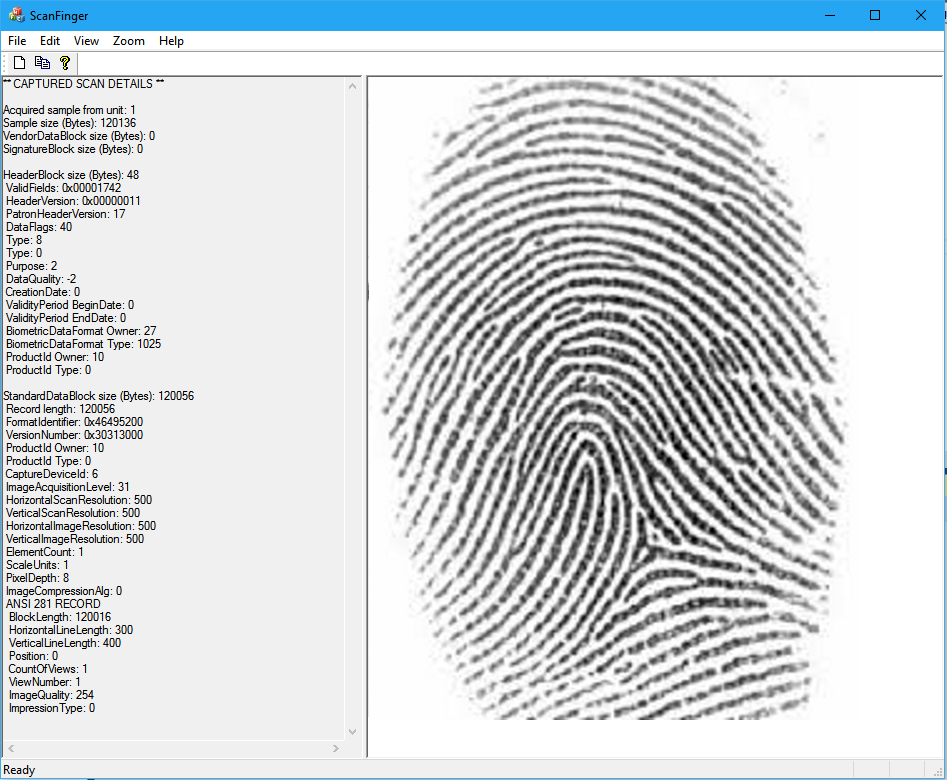Viewport: 947px width, 780px height.
Task: Click 'Purpose: 2' line
Action: coord(31,266)
